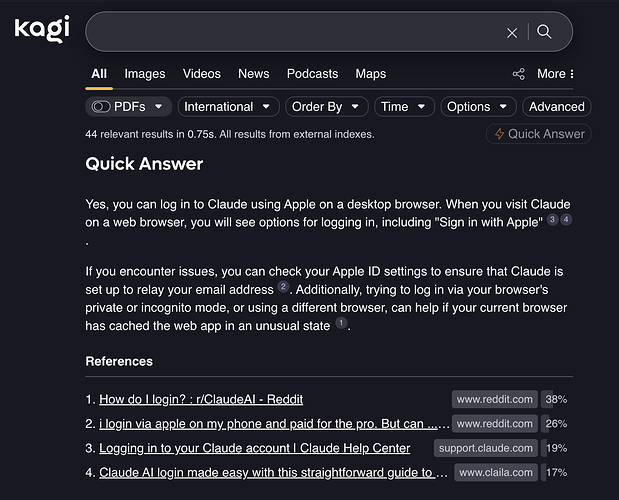Open the More menu

click(x=555, y=74)
